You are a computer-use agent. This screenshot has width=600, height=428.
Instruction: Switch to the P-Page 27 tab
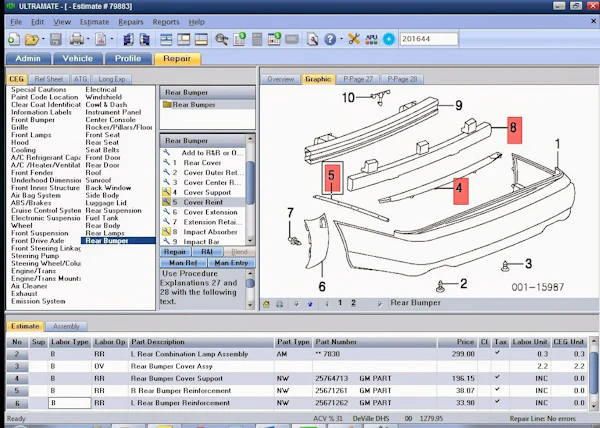click(x=358, y=79)
